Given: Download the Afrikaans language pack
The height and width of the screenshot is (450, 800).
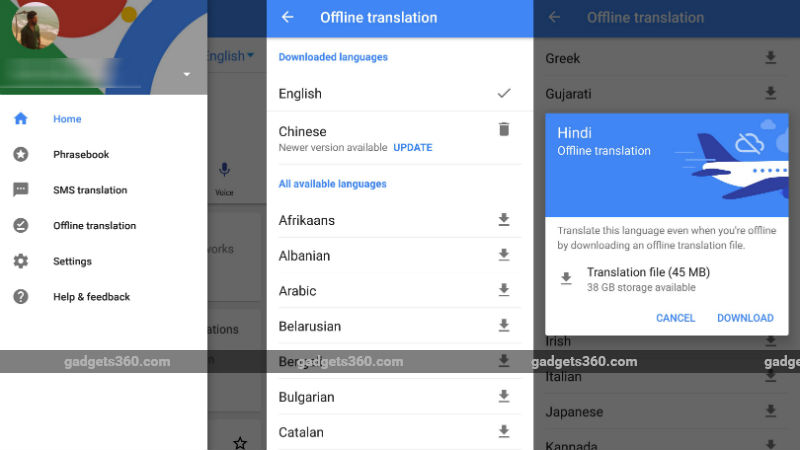Looking at the screenshot, I should 504,220.
